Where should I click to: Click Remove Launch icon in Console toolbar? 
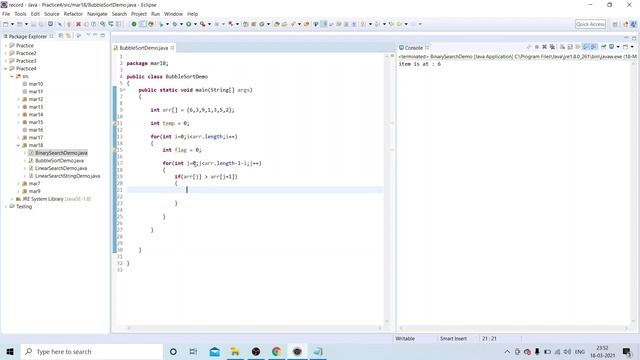click(545, 47)
